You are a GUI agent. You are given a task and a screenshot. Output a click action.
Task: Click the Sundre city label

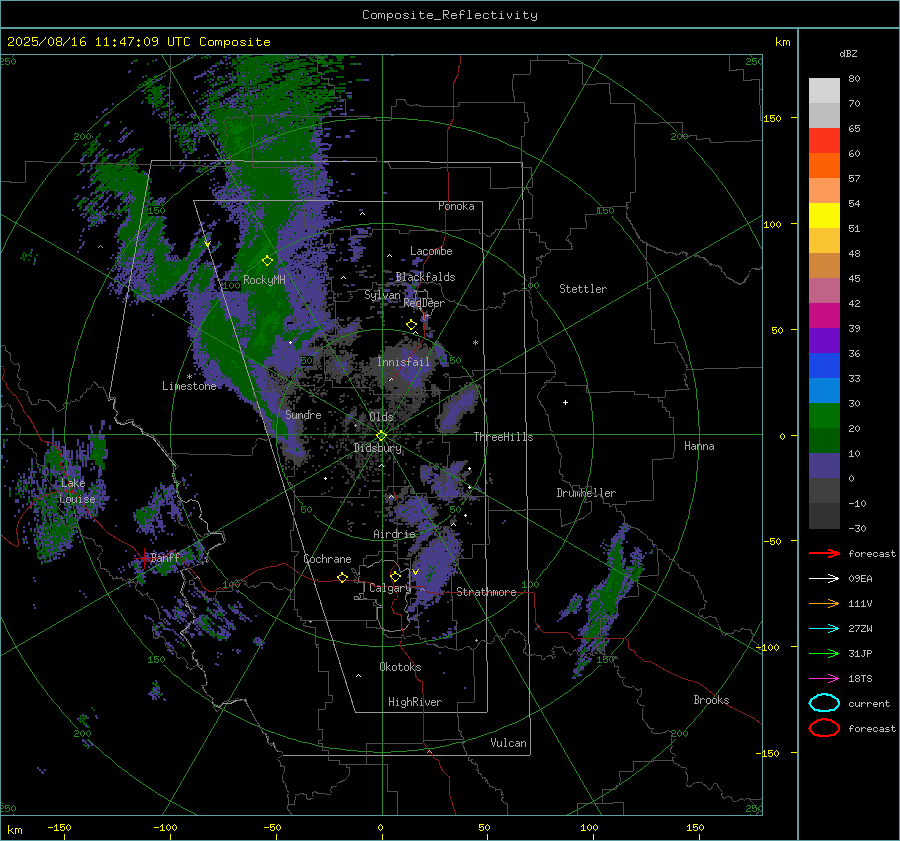tap(303, 414)
